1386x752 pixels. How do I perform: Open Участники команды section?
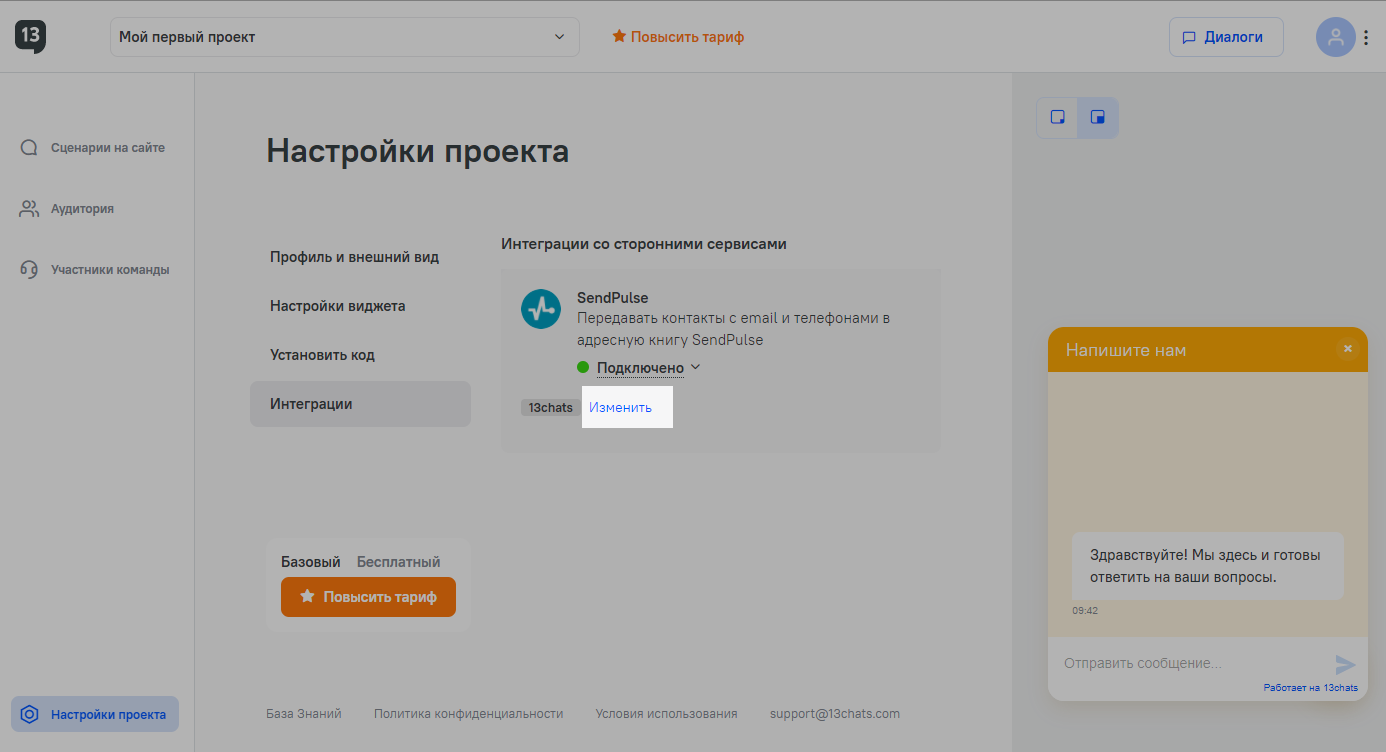coord(95,270)
